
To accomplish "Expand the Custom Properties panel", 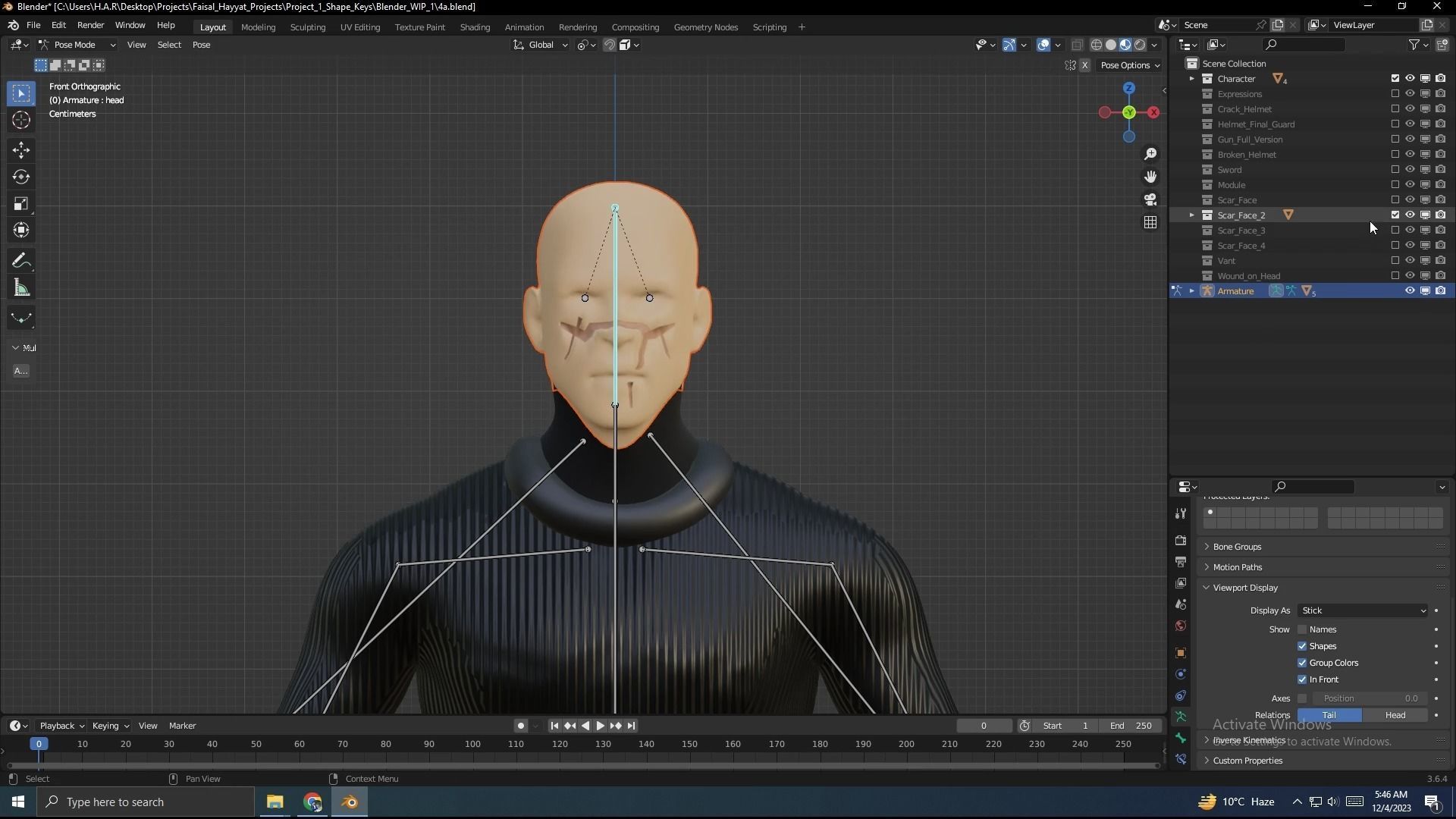I will tap(1247, 761).
